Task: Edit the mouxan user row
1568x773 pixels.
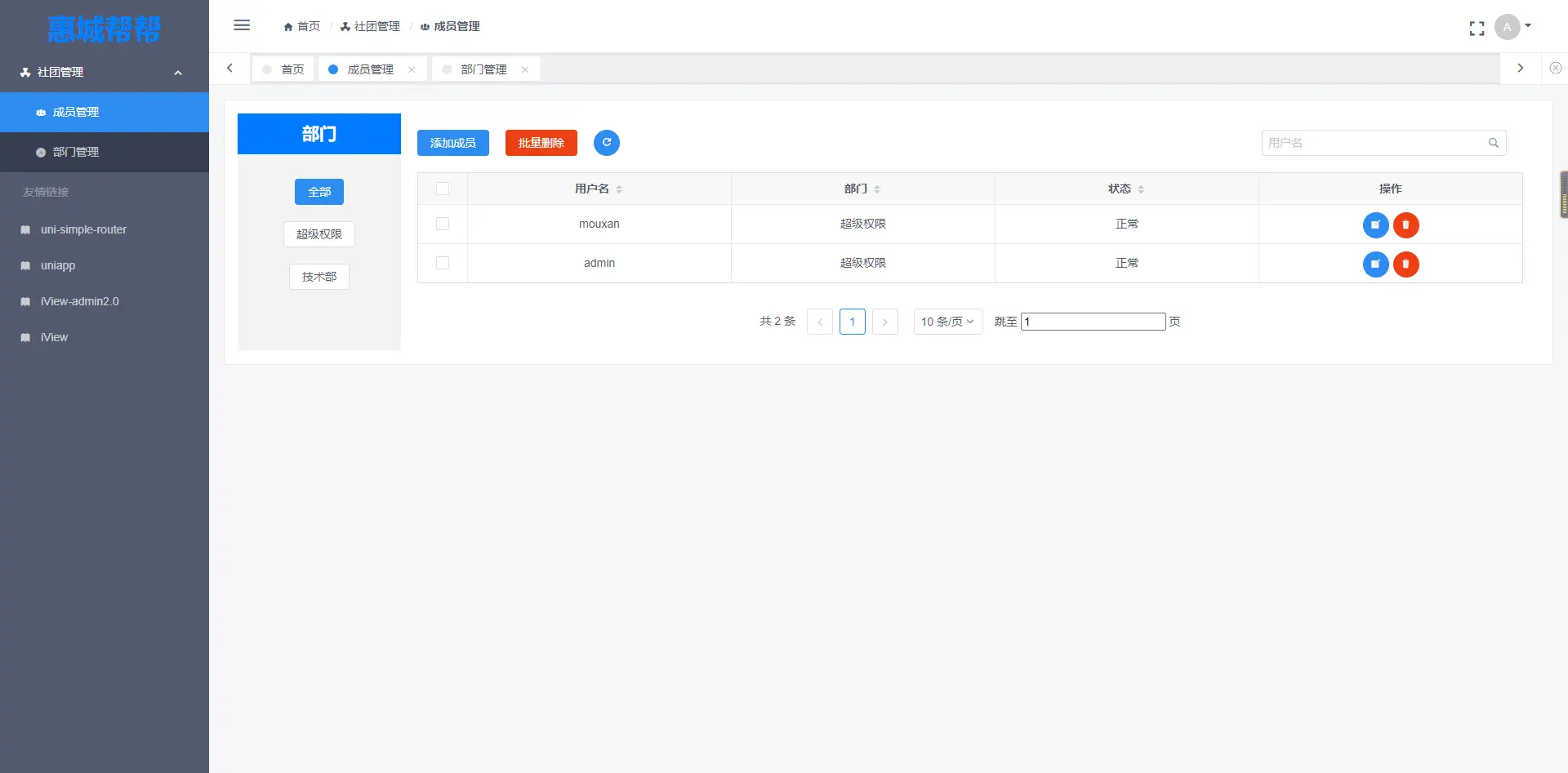Action: [1376, 224]
